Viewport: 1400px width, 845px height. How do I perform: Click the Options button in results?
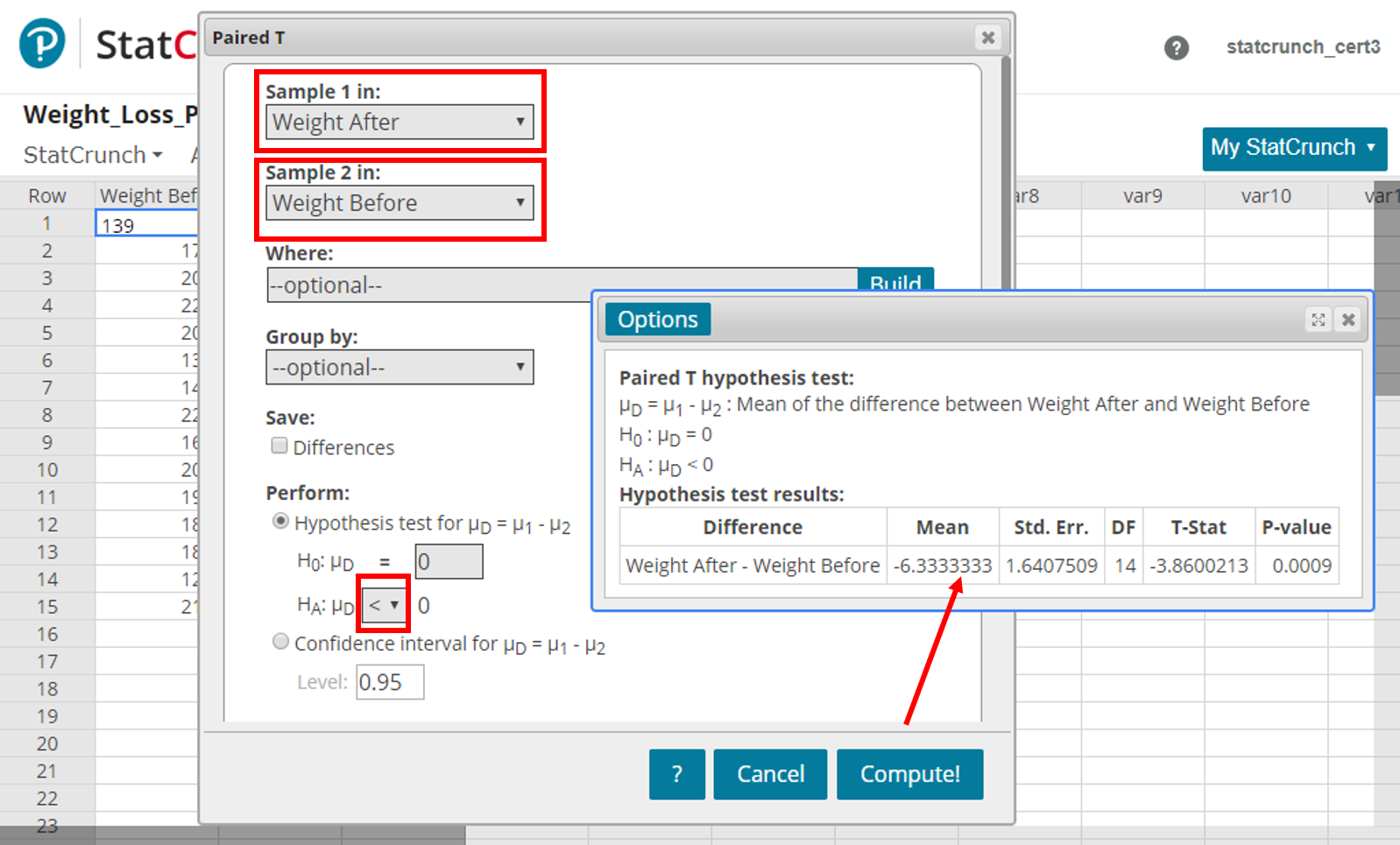(657, 320)
